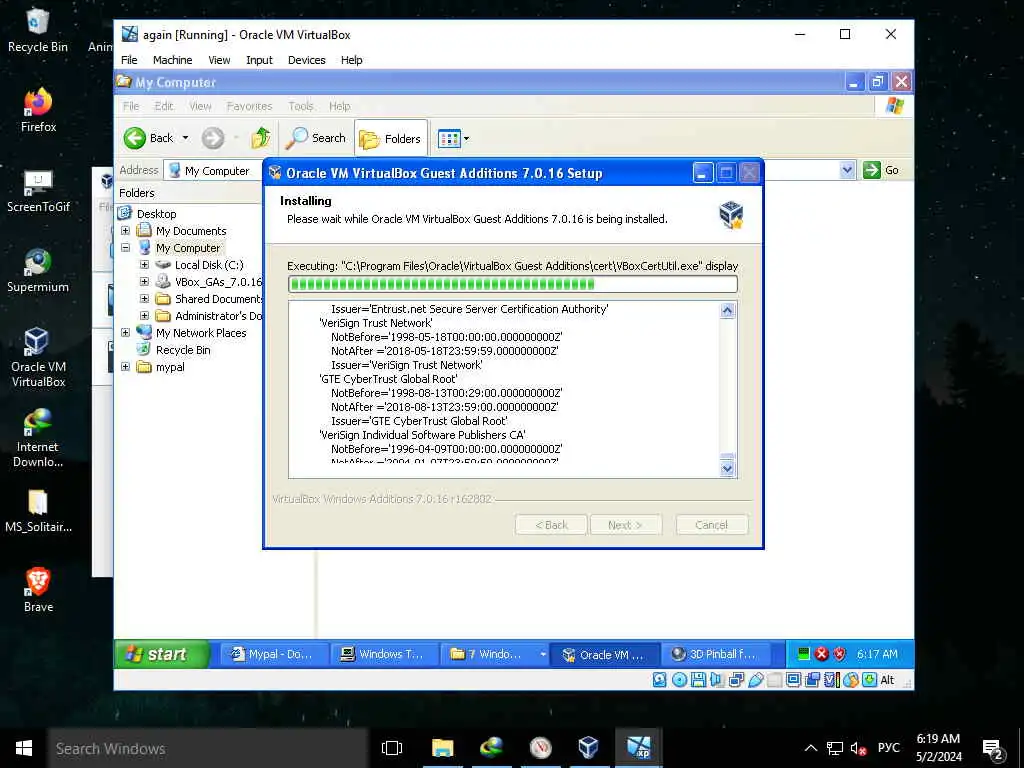
Task: Open ScreenToGif desktop shortcut
Action: point(38,191)
